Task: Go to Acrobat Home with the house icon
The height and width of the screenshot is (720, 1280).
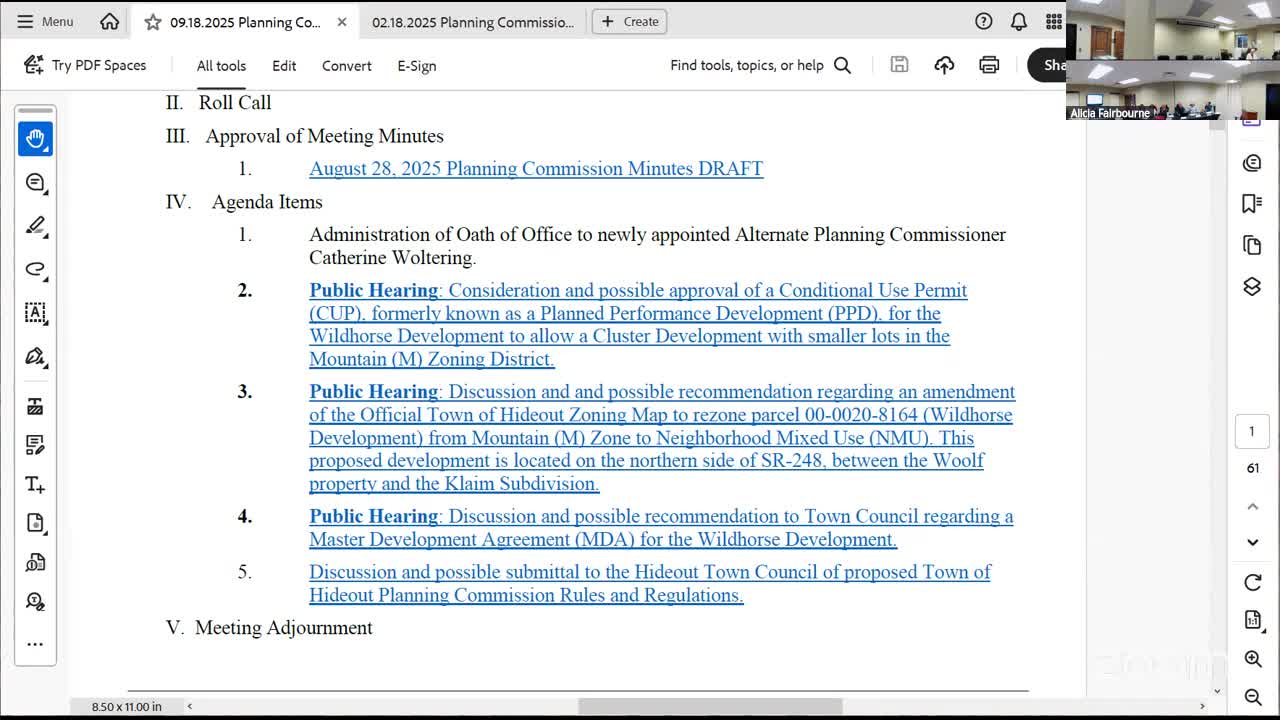Action: click(x=110, y=21)
